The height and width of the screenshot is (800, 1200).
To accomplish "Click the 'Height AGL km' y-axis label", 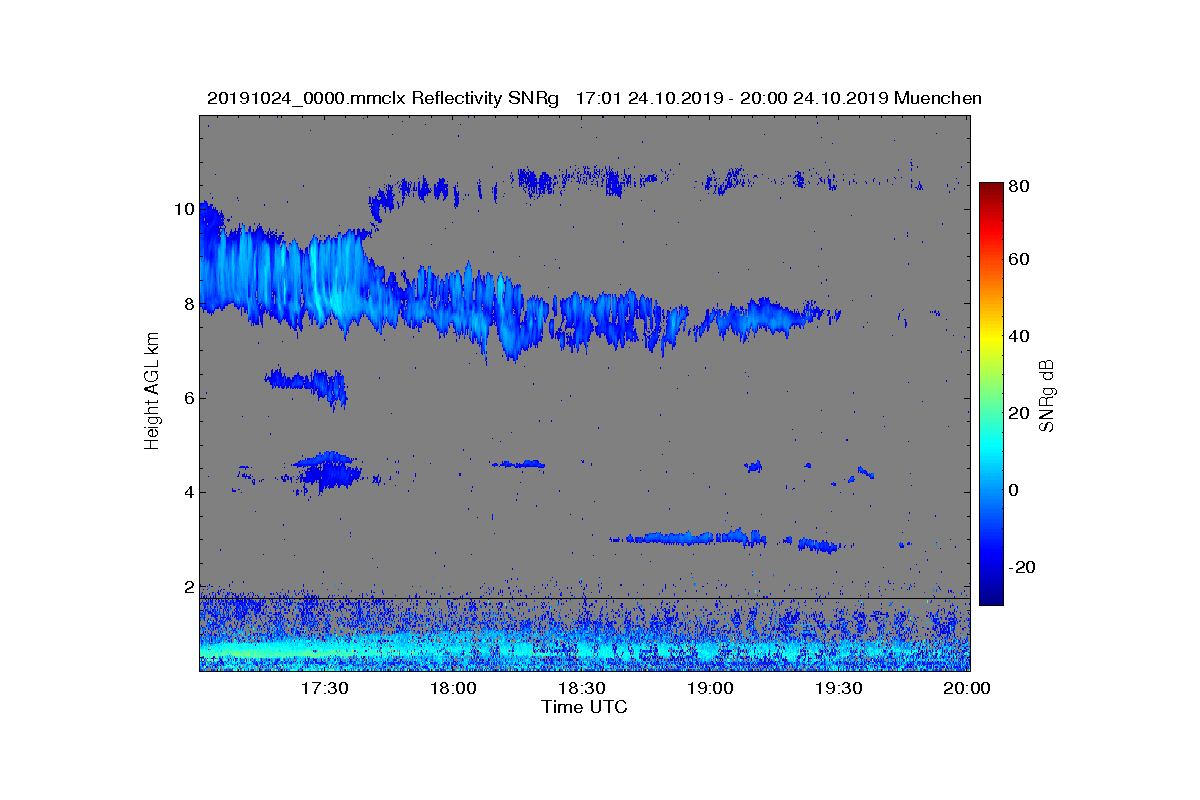I will [x=152, y=393].
